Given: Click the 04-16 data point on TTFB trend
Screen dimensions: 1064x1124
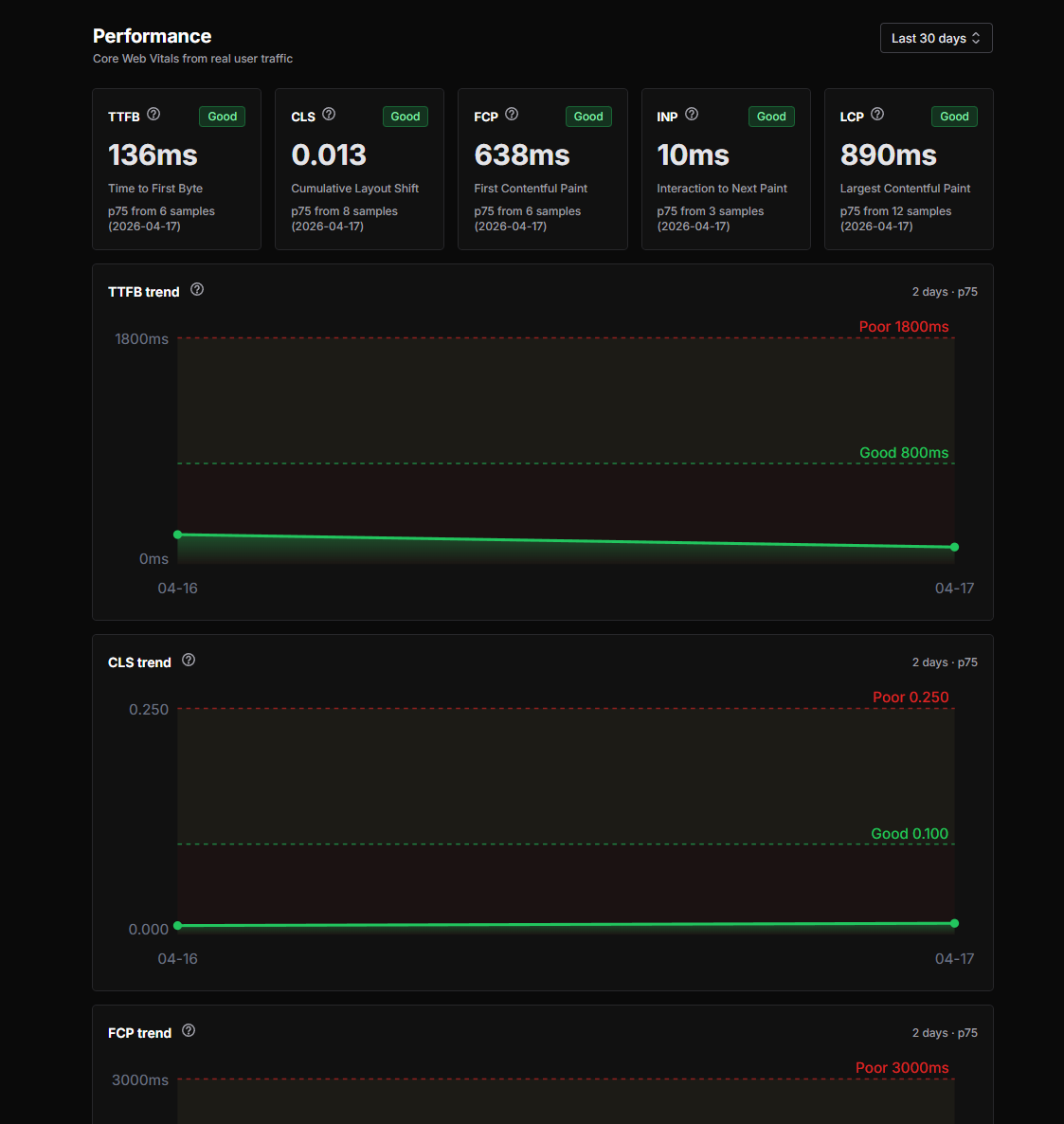Looking at the screenshot, I should click(177, 534).
